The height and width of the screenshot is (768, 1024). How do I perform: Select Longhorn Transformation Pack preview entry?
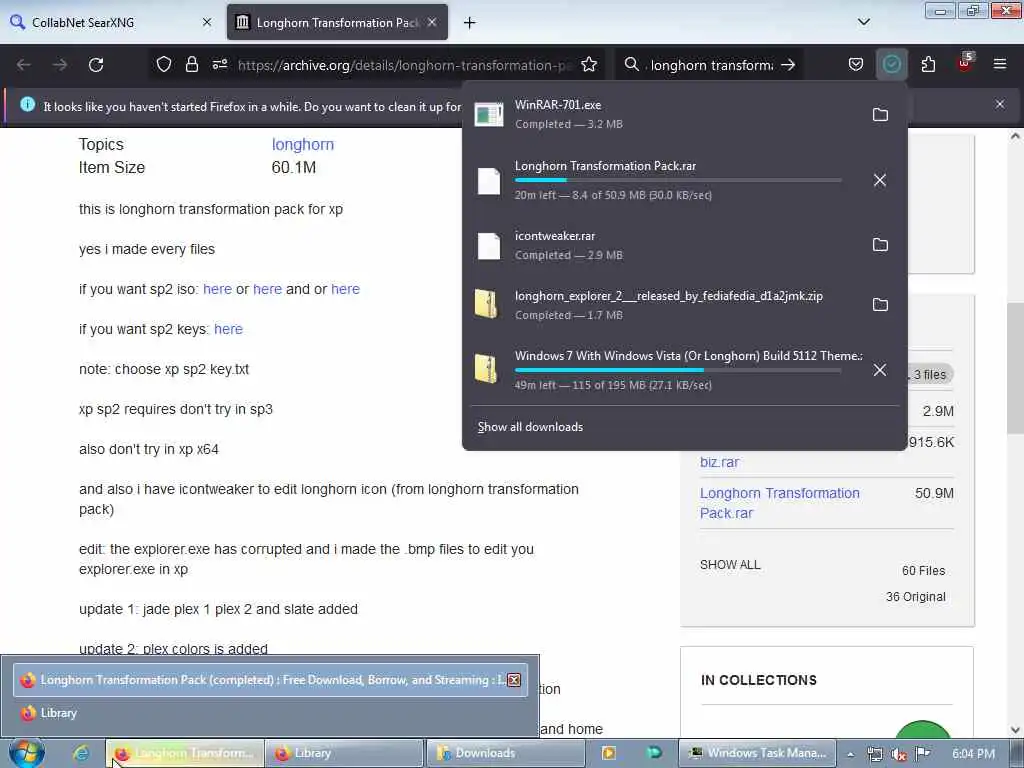pos(261,680)
